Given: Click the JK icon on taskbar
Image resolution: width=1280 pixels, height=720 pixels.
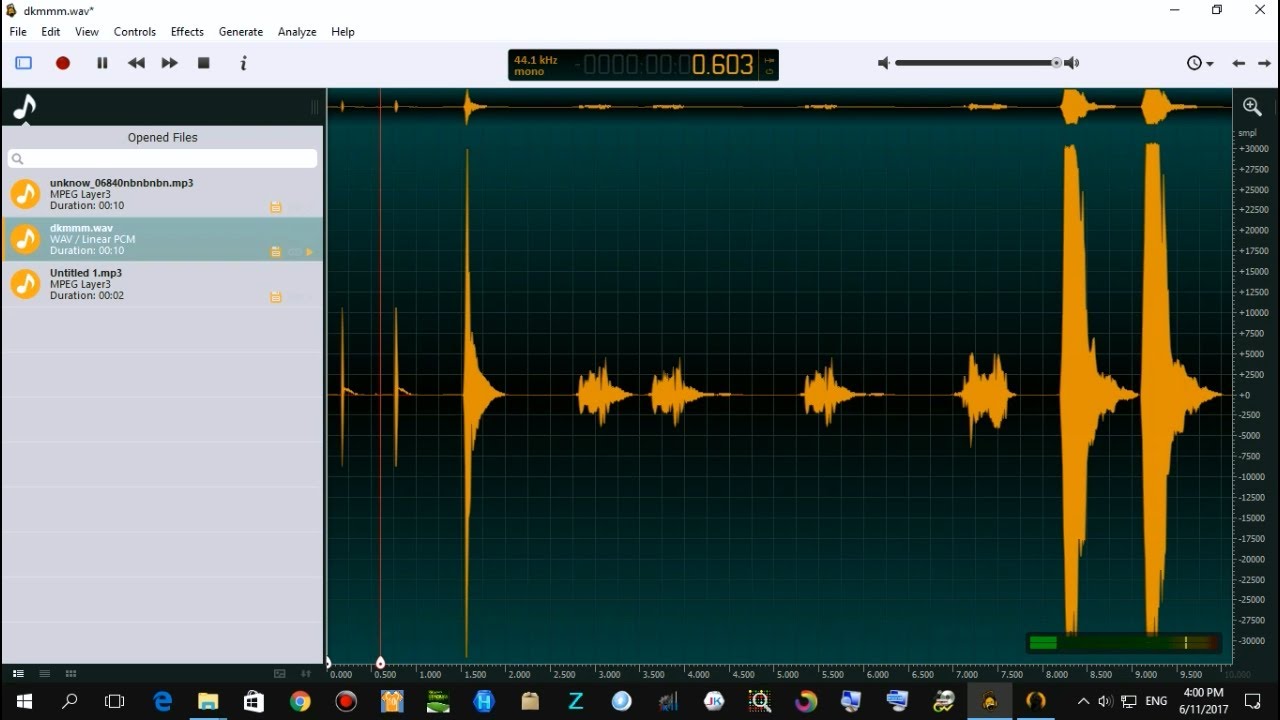Looking at the screenshot, I should click(714, 702).
